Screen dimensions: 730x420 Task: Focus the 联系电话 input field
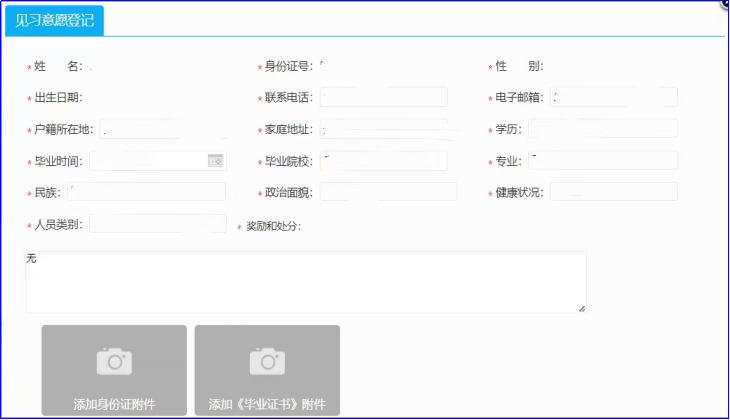tap(384, 97)
